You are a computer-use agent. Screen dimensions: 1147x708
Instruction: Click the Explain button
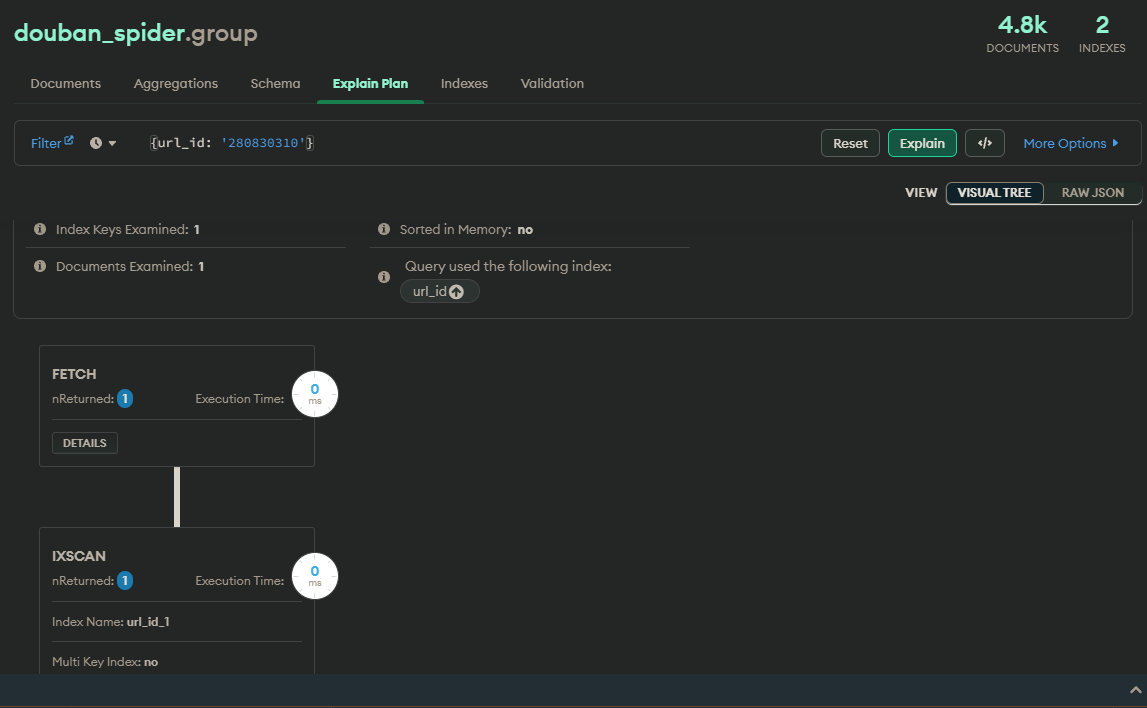point(922,143)
